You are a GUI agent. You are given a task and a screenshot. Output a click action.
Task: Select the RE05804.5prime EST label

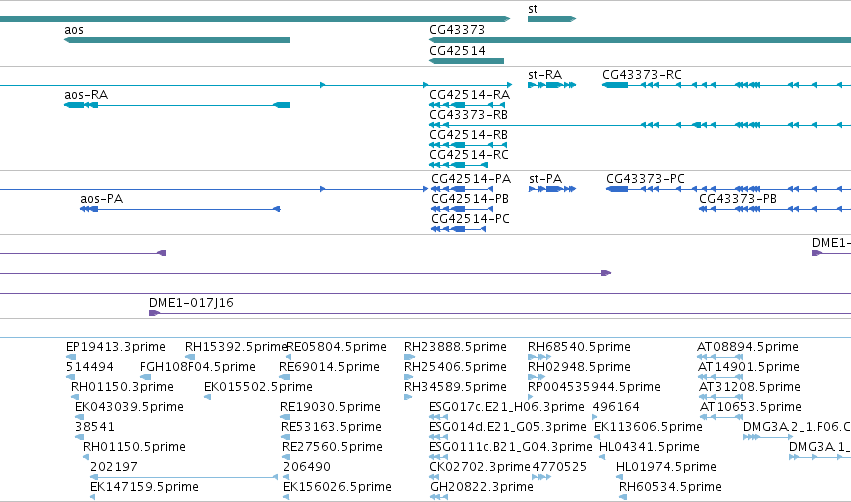click(x=336, y=347)
